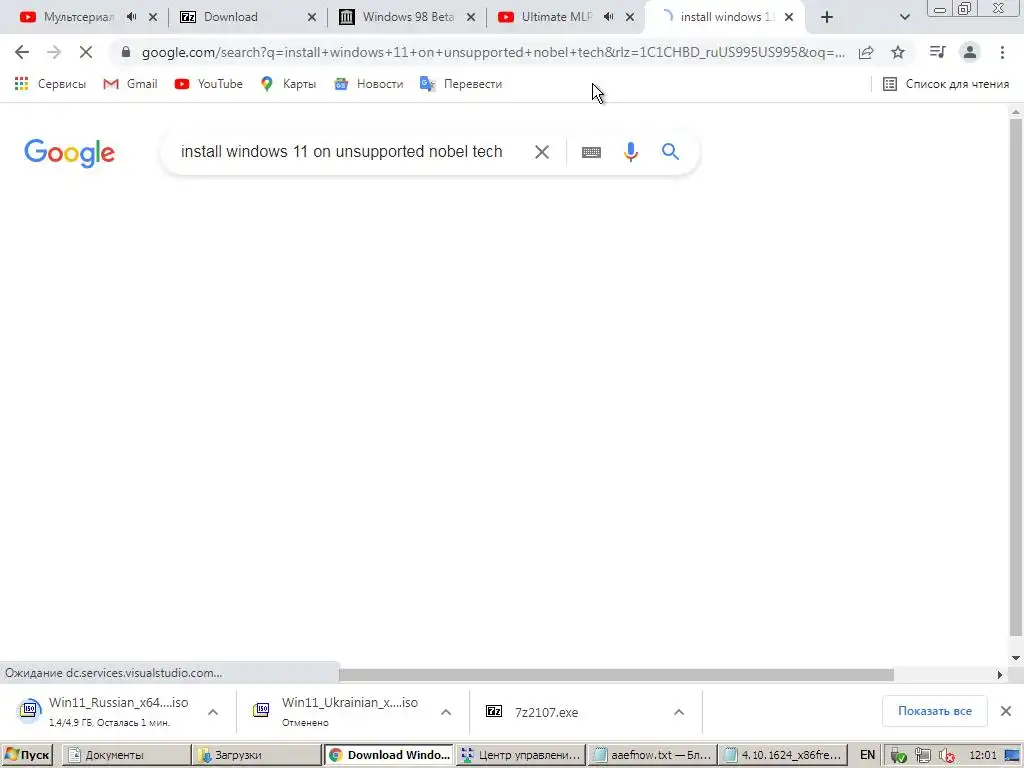Screen dimensions: 1024x768
Task: Open the Пуск start menu
Action: click(x=27, y=755)
